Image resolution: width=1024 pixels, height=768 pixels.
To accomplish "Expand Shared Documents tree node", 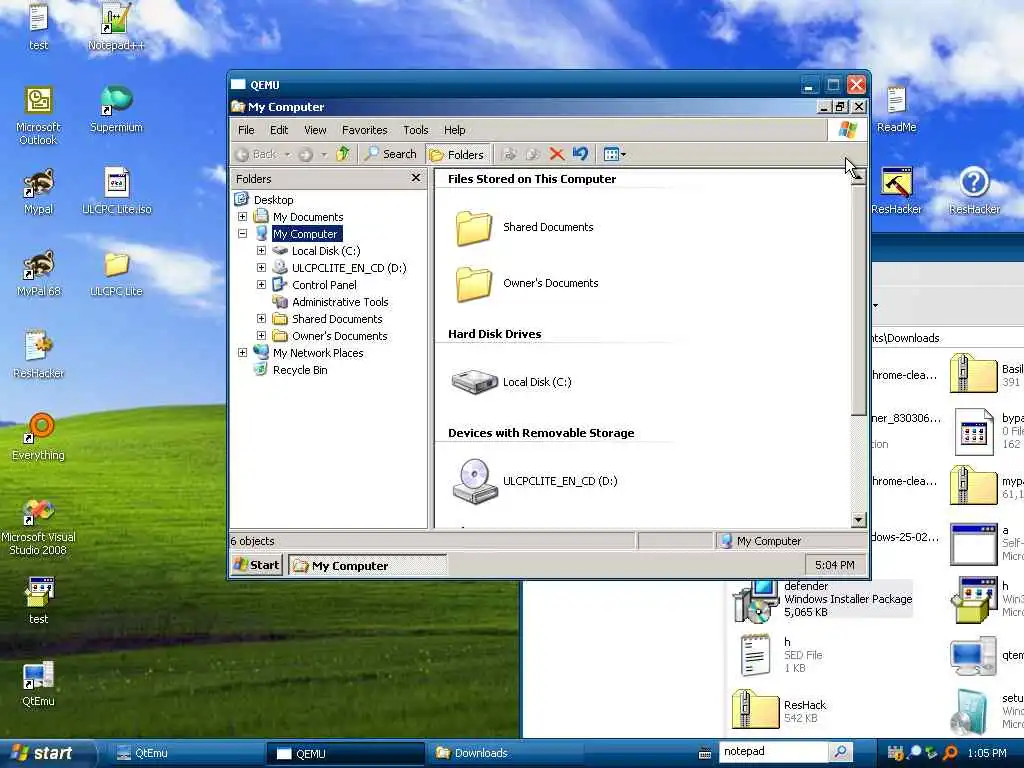I will coord(261,318).
